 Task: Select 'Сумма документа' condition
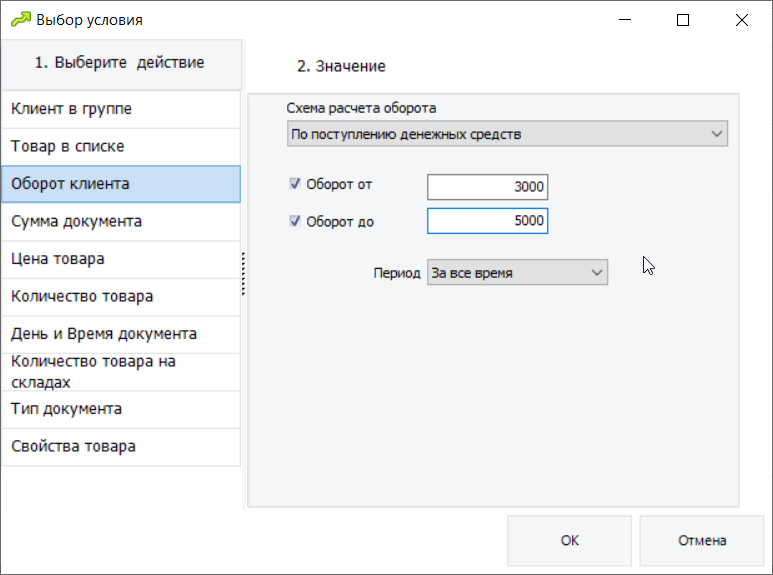[x=121, y=221]
